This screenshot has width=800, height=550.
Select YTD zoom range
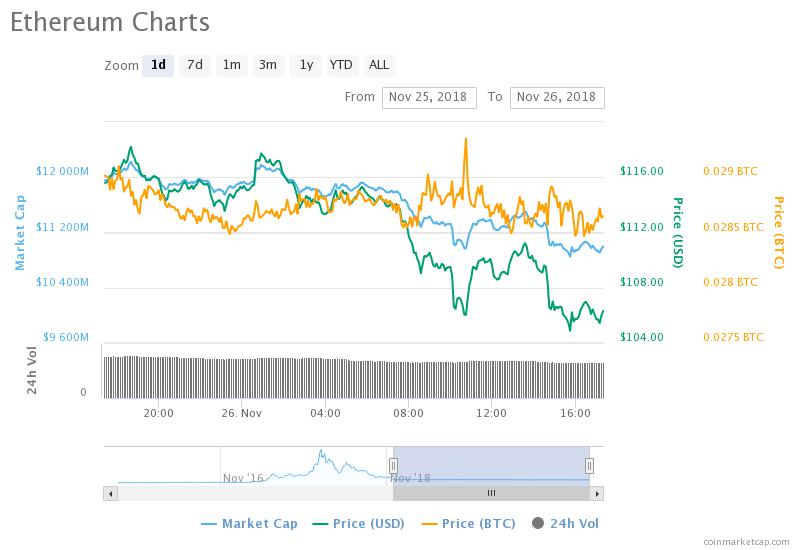(x=341, y=65)
